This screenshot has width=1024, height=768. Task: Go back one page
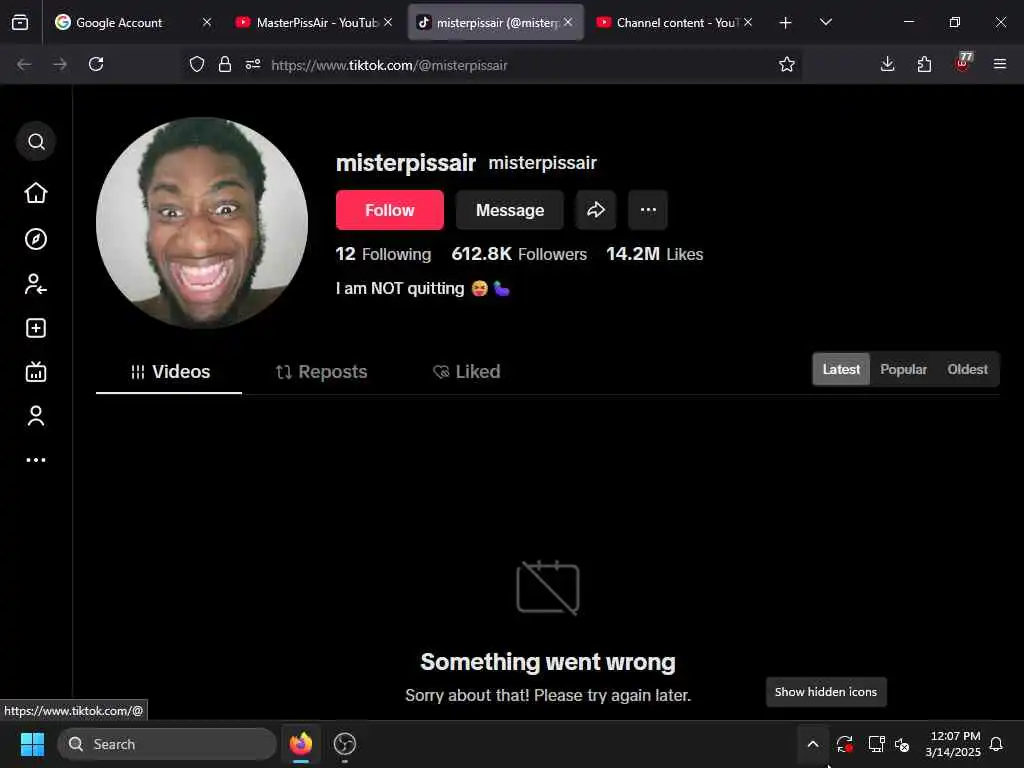[24, 64]
